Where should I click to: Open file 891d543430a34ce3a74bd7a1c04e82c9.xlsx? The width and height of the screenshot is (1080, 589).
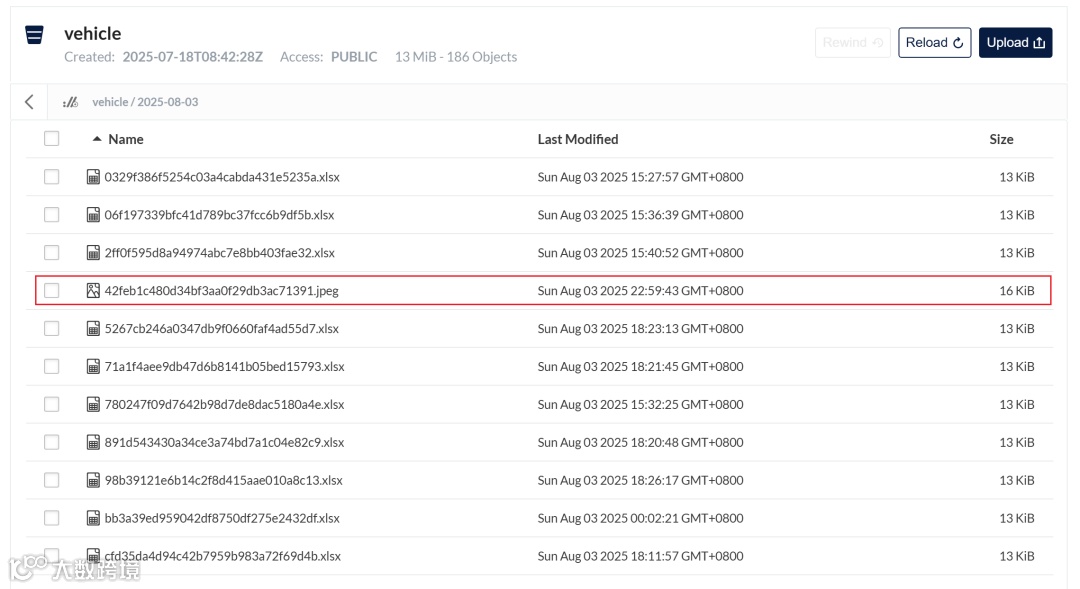point(225,442)
